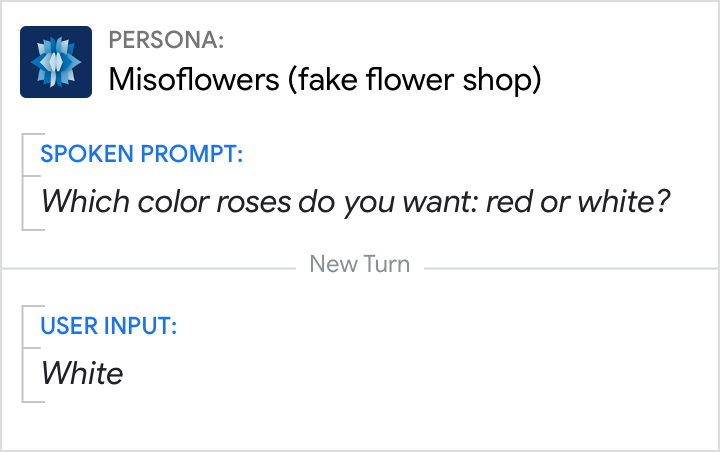720x452 pixels.
Task: Click divider line right of New Turn
Action: coord(570,267)
